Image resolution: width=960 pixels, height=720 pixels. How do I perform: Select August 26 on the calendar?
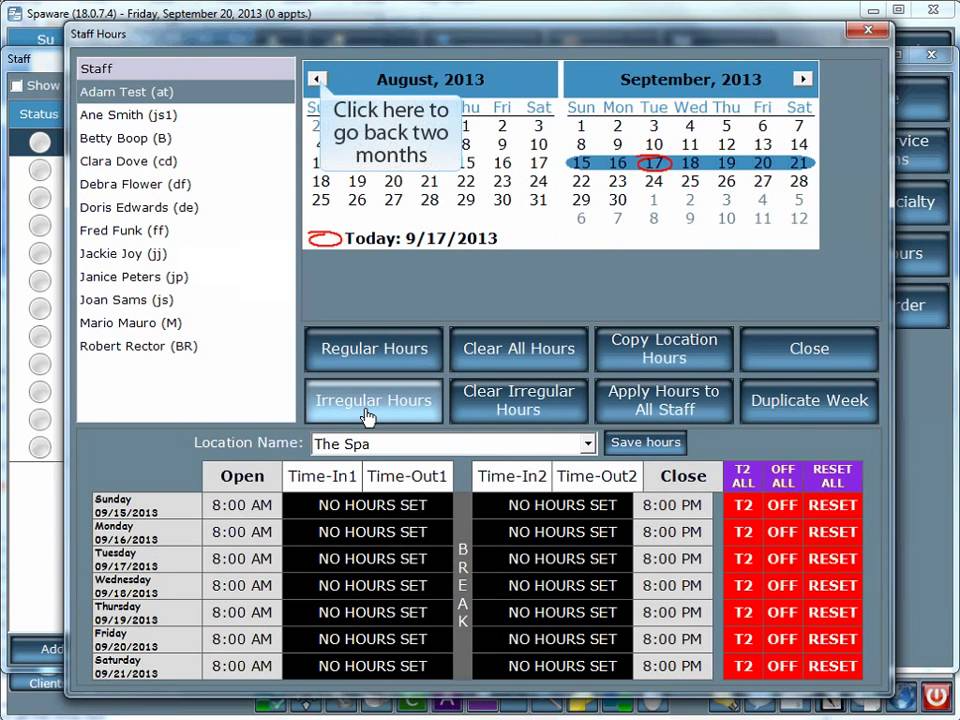[357, 200]
